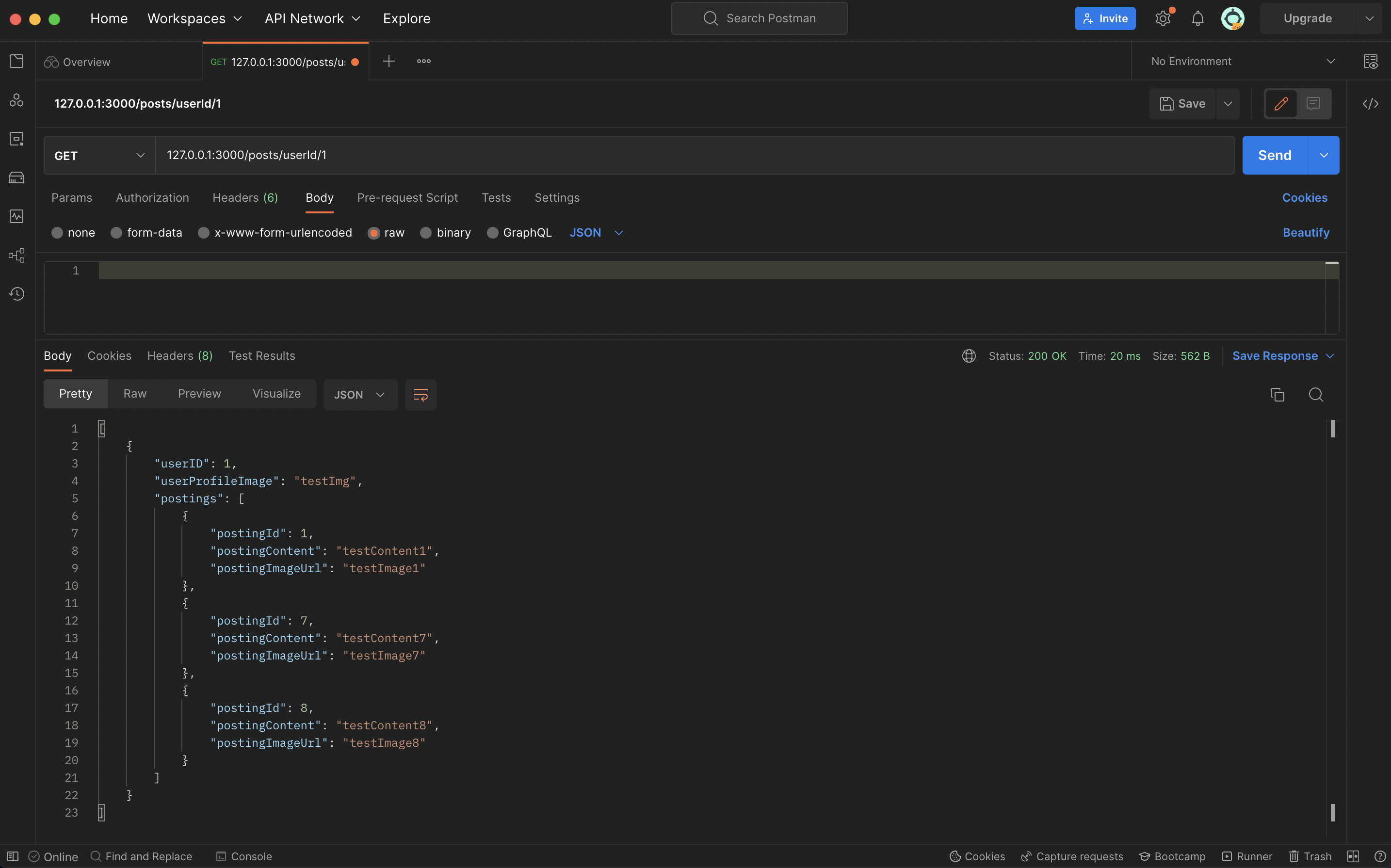Open the comments mode icon
1391x868 pixels.
pos(1313,104)
